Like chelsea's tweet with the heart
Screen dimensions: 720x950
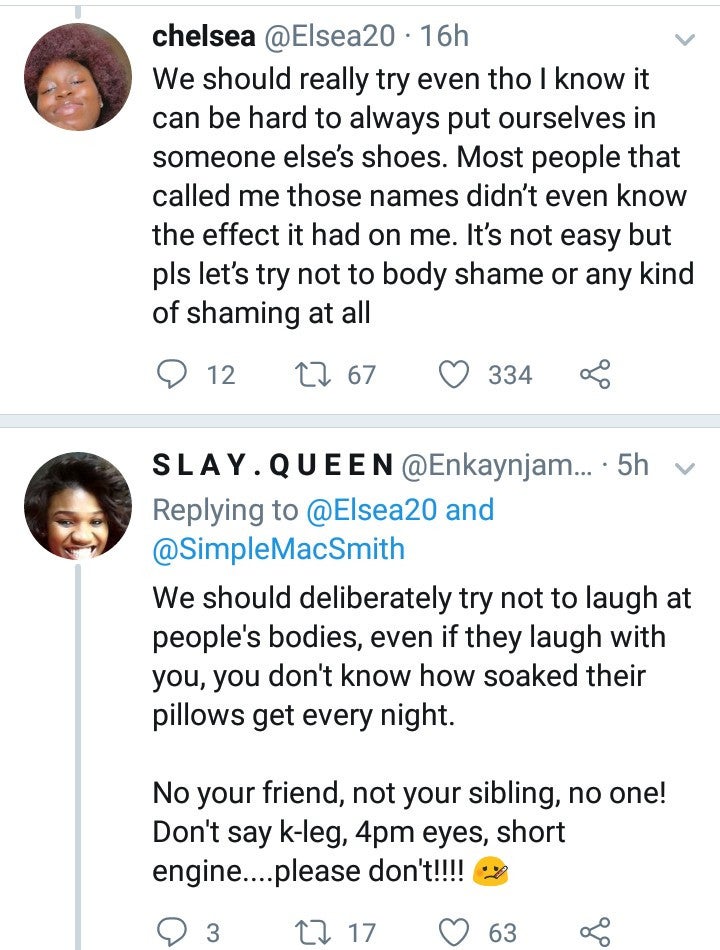[455, 375]
